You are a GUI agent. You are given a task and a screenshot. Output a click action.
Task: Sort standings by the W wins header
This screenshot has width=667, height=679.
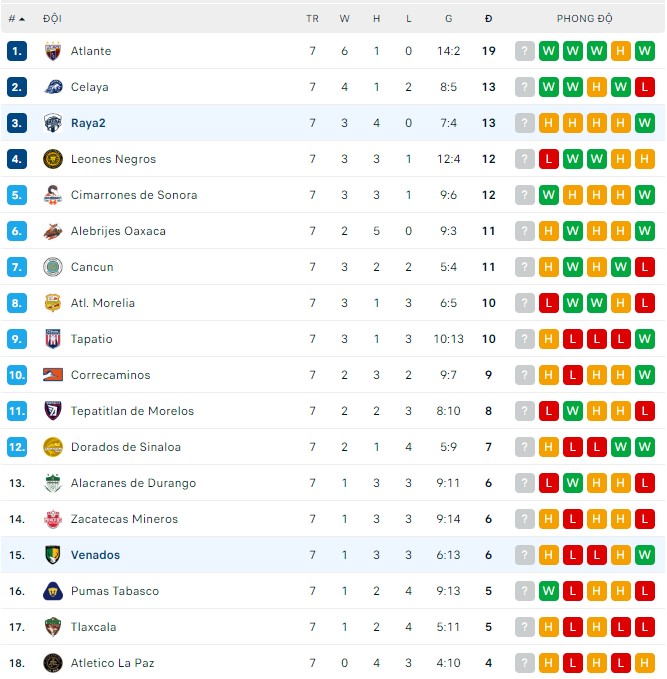344,19
